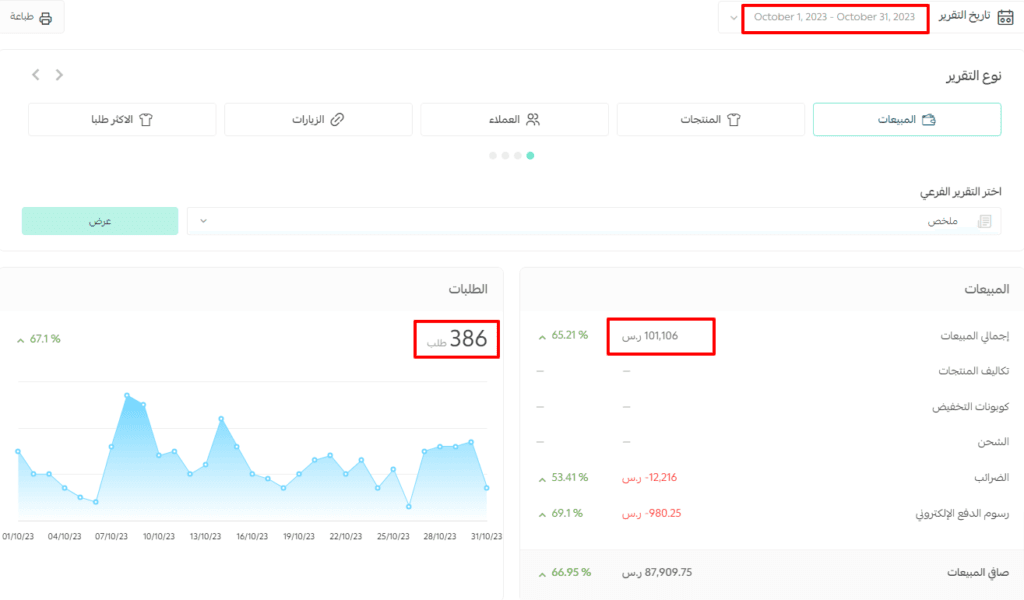
Task: Go to next report types with right arrow
Action: [59, 75]
